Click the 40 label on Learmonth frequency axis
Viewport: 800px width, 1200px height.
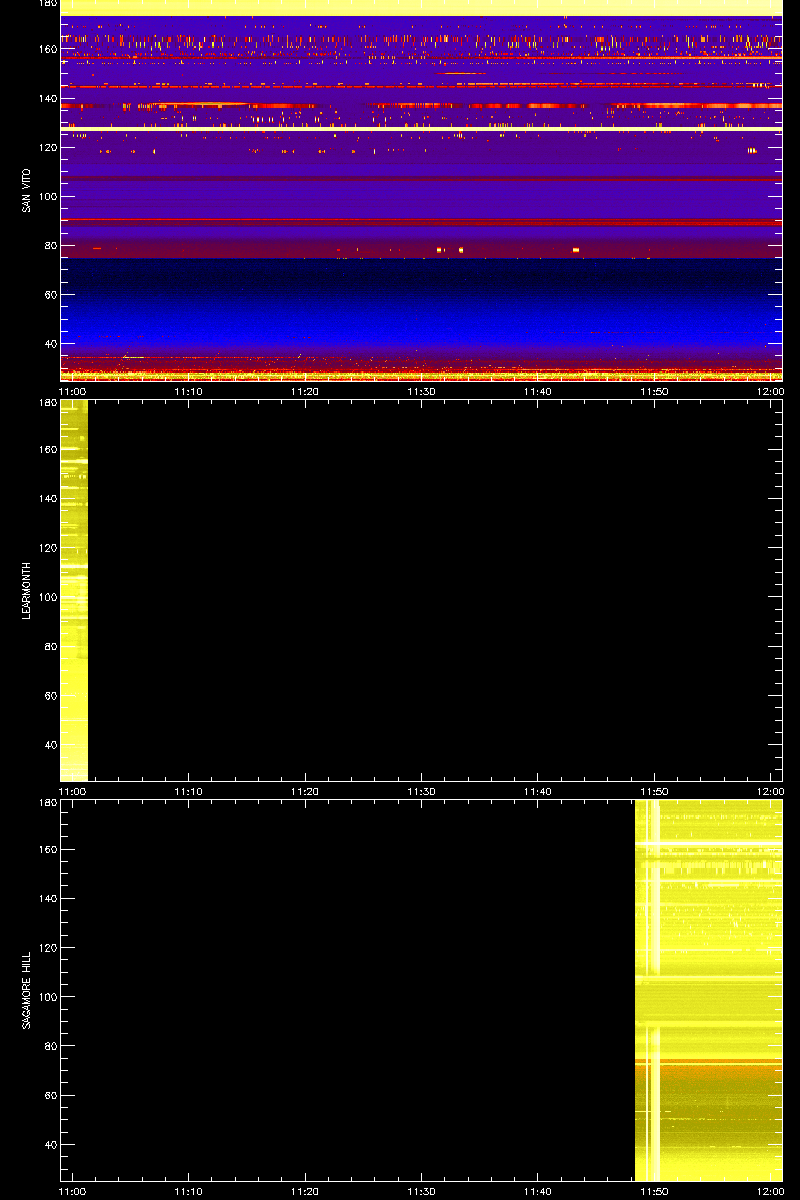click(x=51, y=744)
